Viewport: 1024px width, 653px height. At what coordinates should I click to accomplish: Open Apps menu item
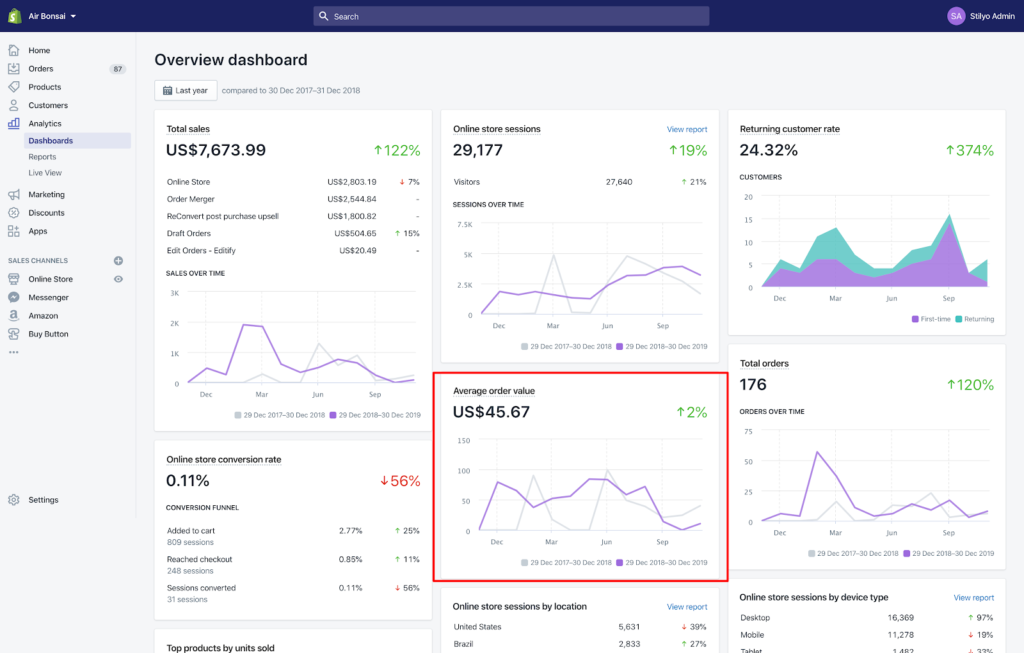point(38,231)
